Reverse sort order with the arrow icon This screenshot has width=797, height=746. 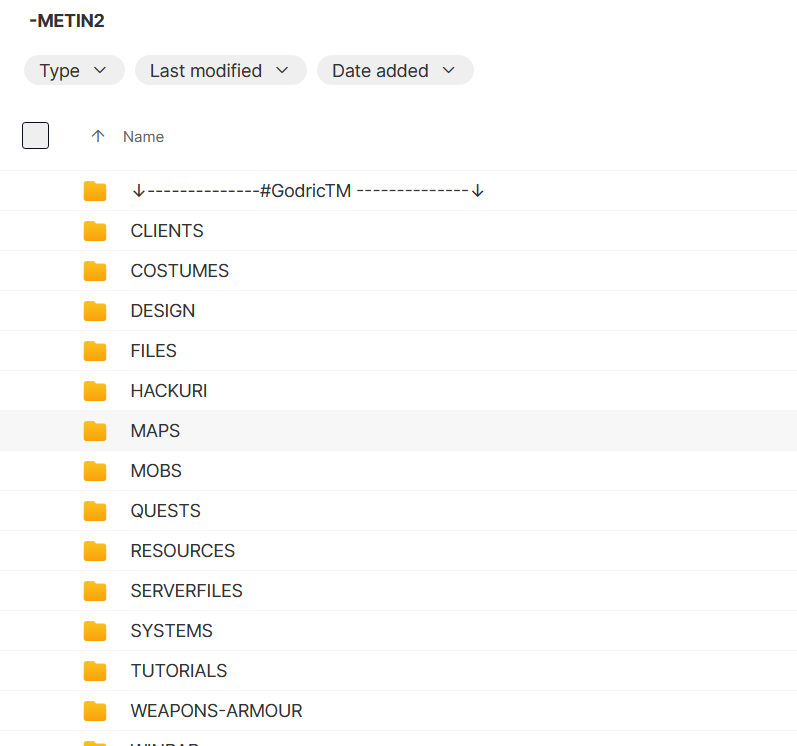click(x=98, y=136)
